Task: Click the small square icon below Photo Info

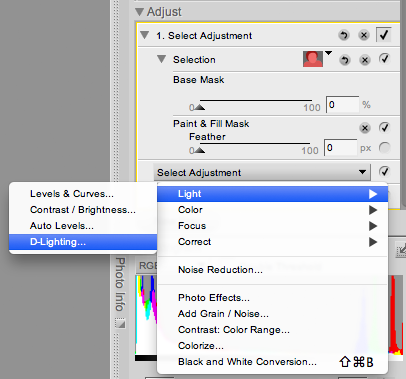Action: pos(120,323)
